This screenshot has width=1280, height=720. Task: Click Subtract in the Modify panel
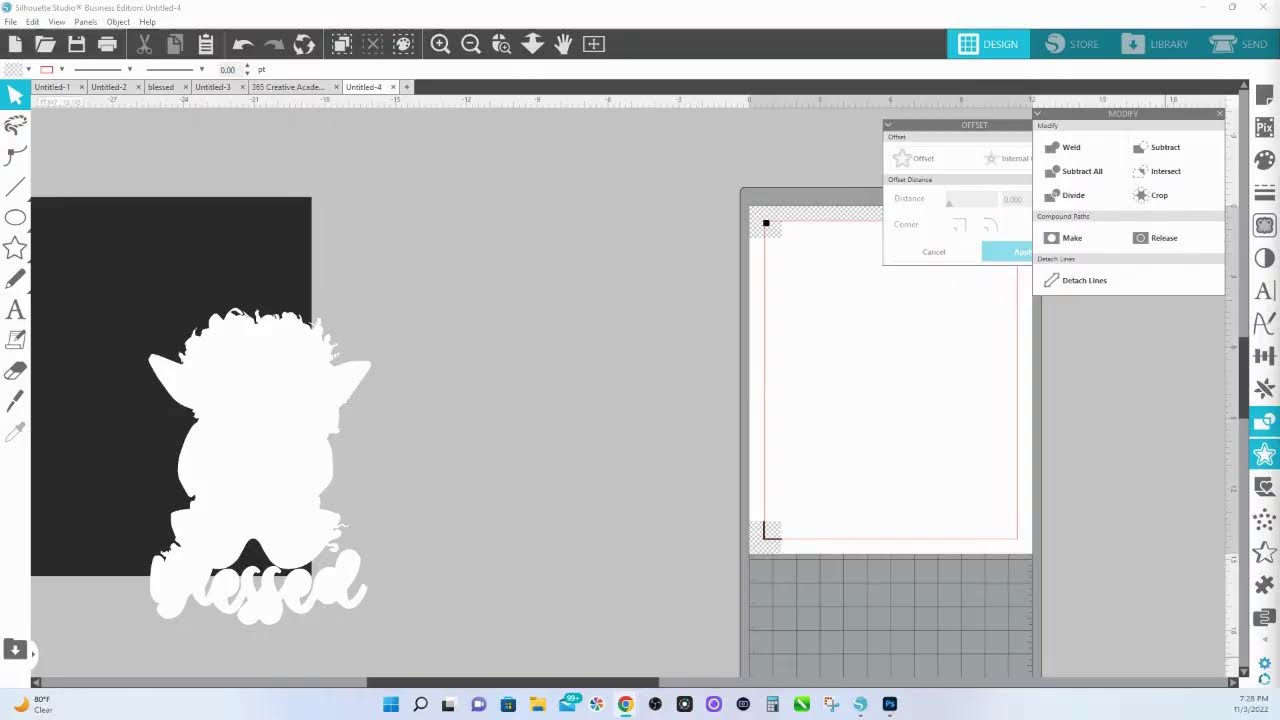click(1156, 147)
